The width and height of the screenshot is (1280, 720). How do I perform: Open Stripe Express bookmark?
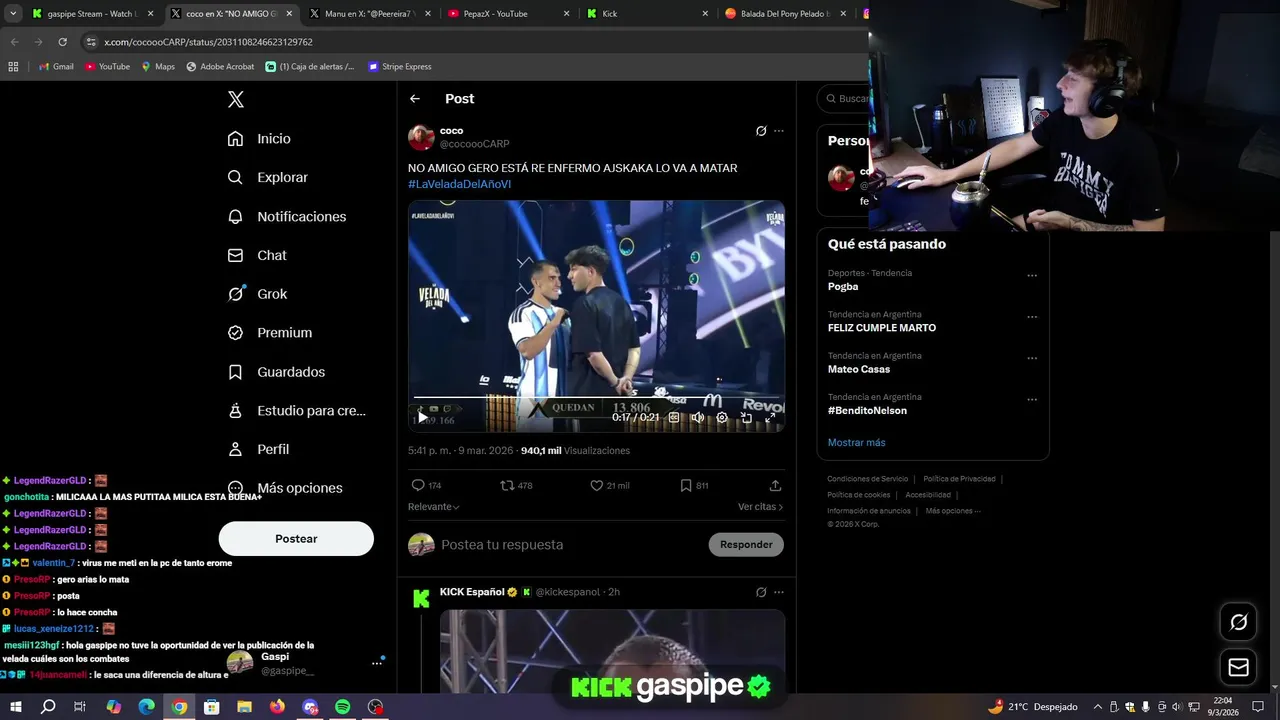tap(400, 67)
